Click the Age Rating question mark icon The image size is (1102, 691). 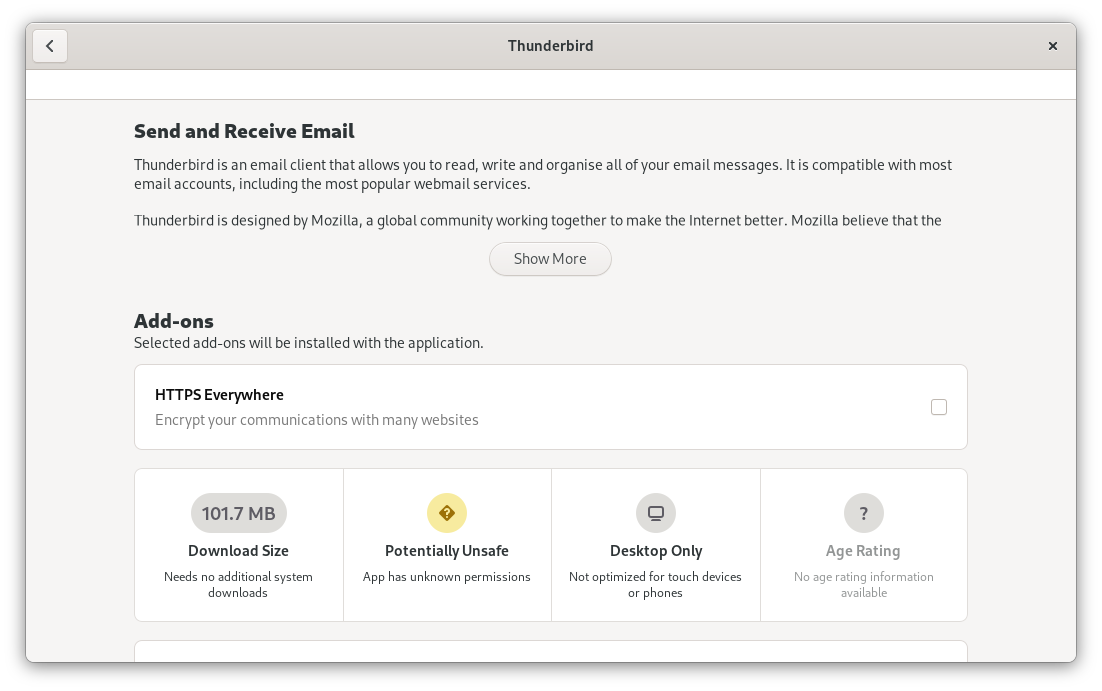[x=864, y=513]
